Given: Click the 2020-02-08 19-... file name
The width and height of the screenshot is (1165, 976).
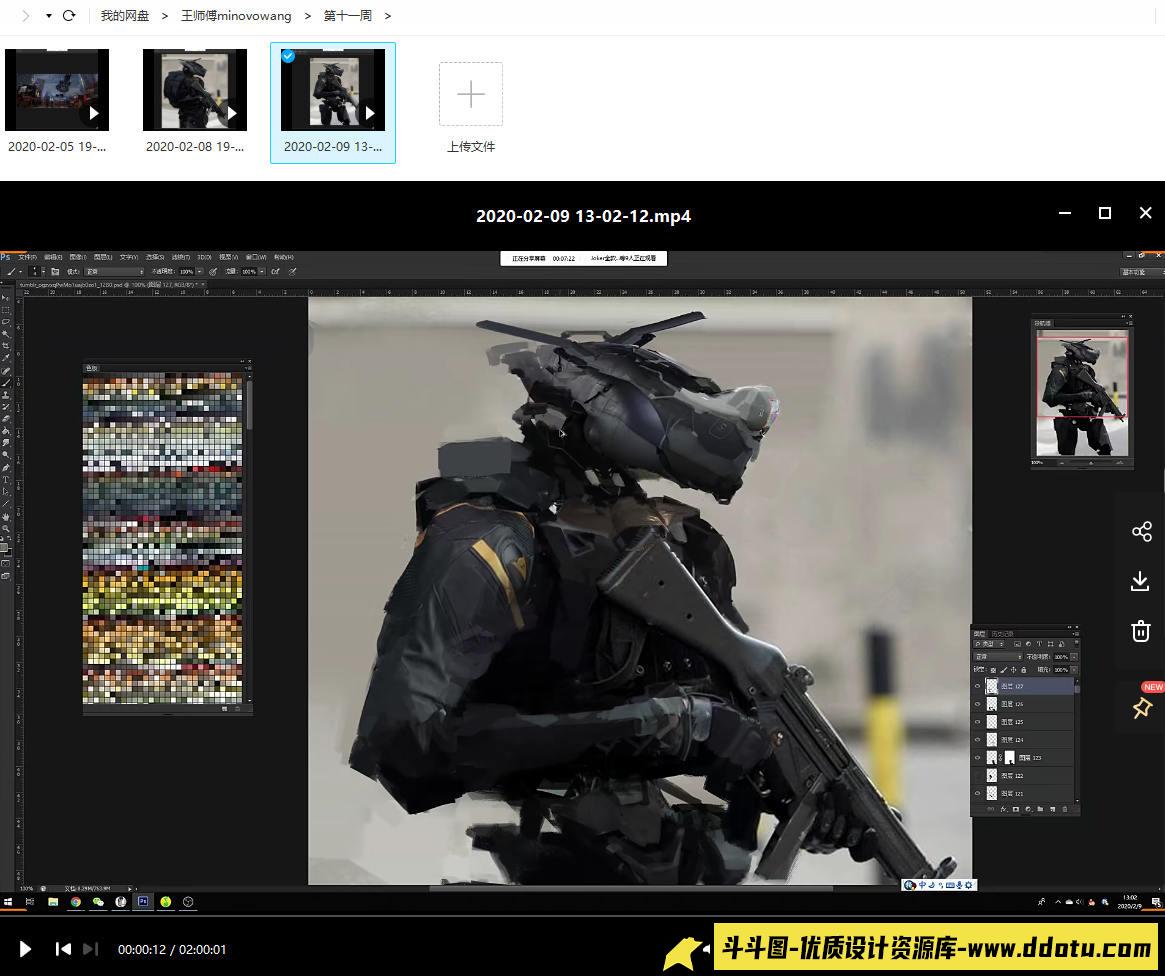Looking at the screenshot, I should [195, 146].
